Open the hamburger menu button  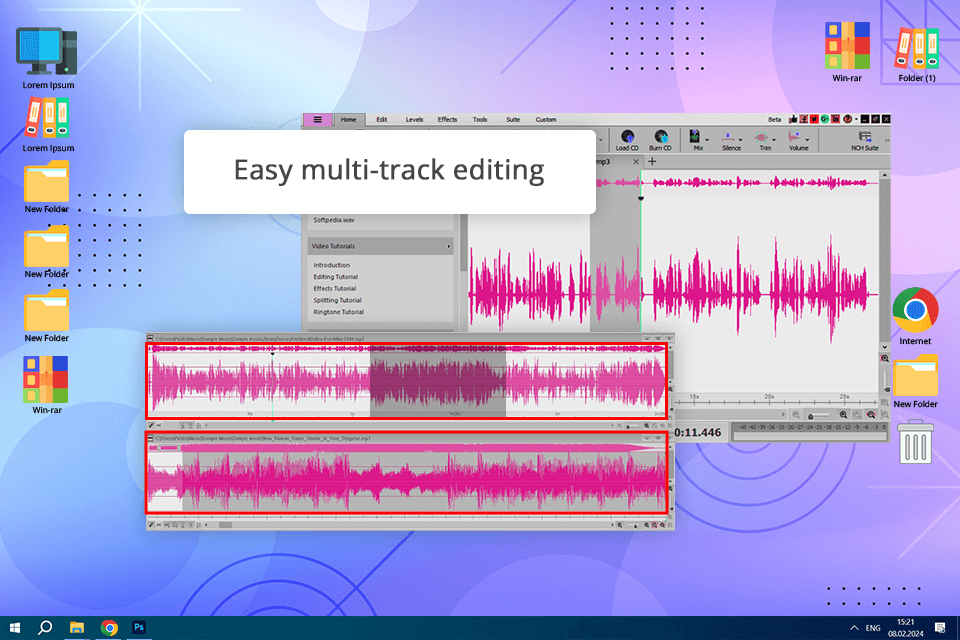click(x=318, y=119)
